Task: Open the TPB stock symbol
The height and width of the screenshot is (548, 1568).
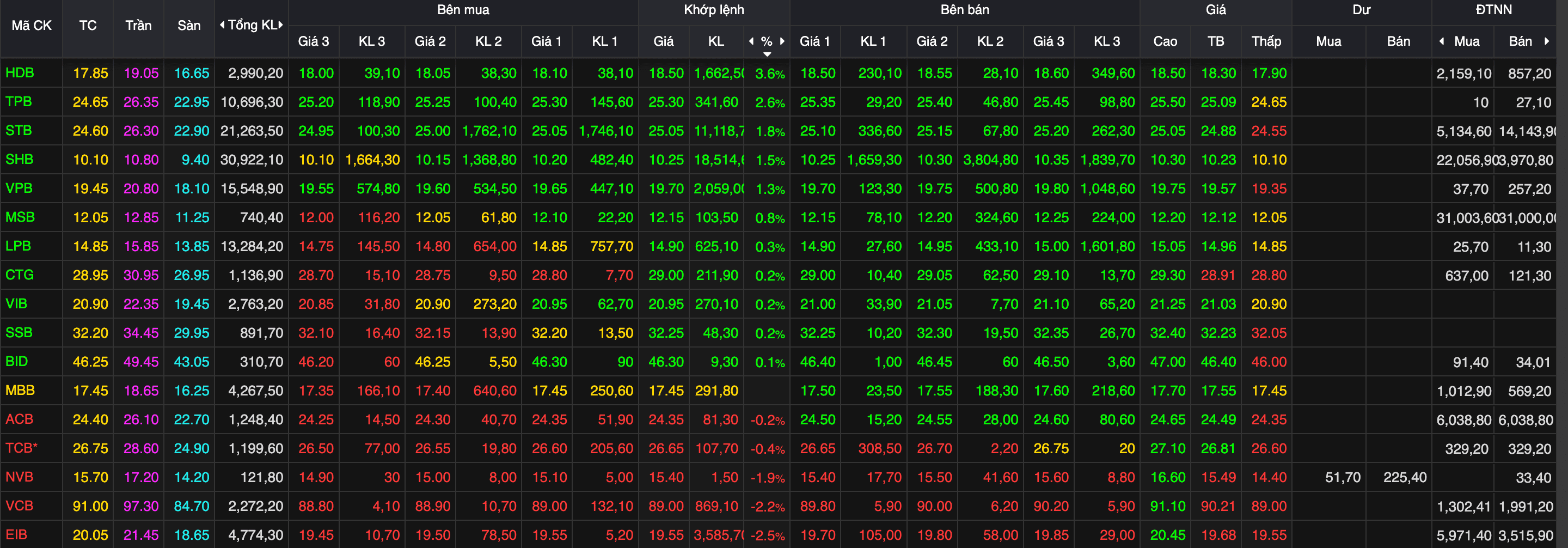Action: [x=19, y=102]
